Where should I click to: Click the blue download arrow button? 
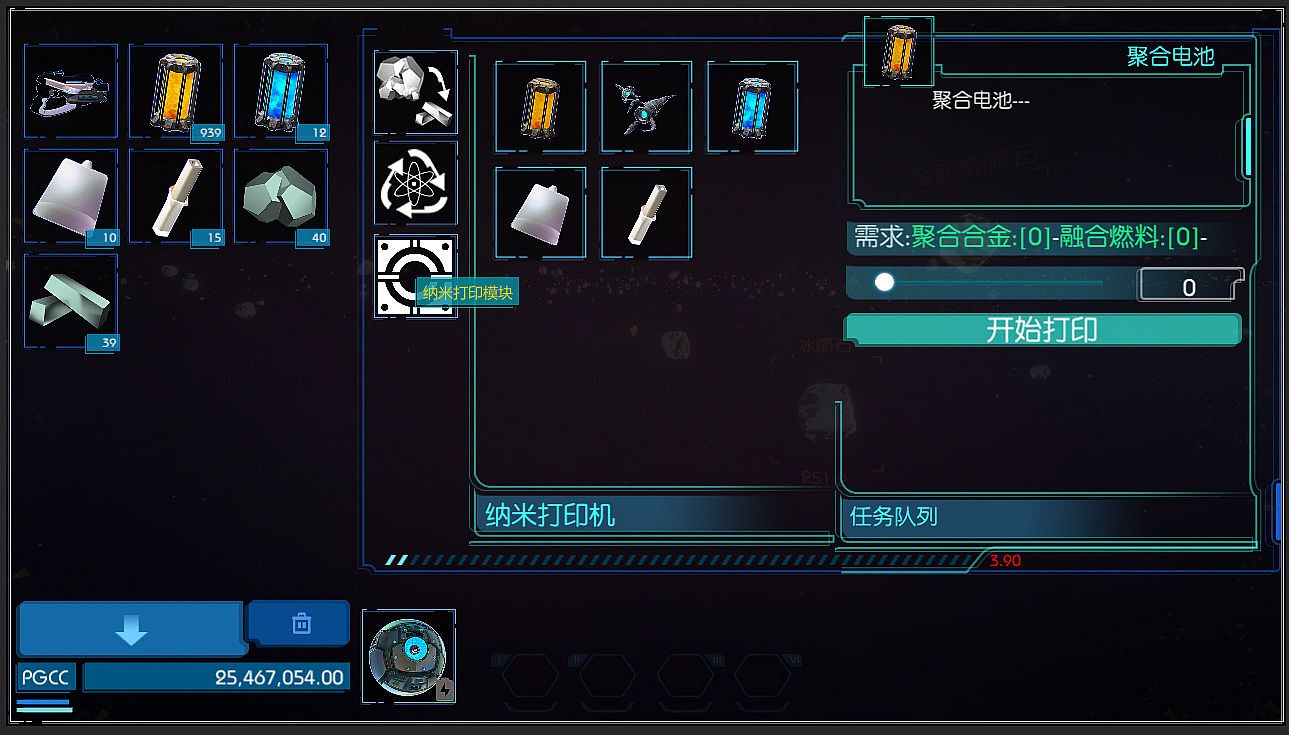coord(131,630)
